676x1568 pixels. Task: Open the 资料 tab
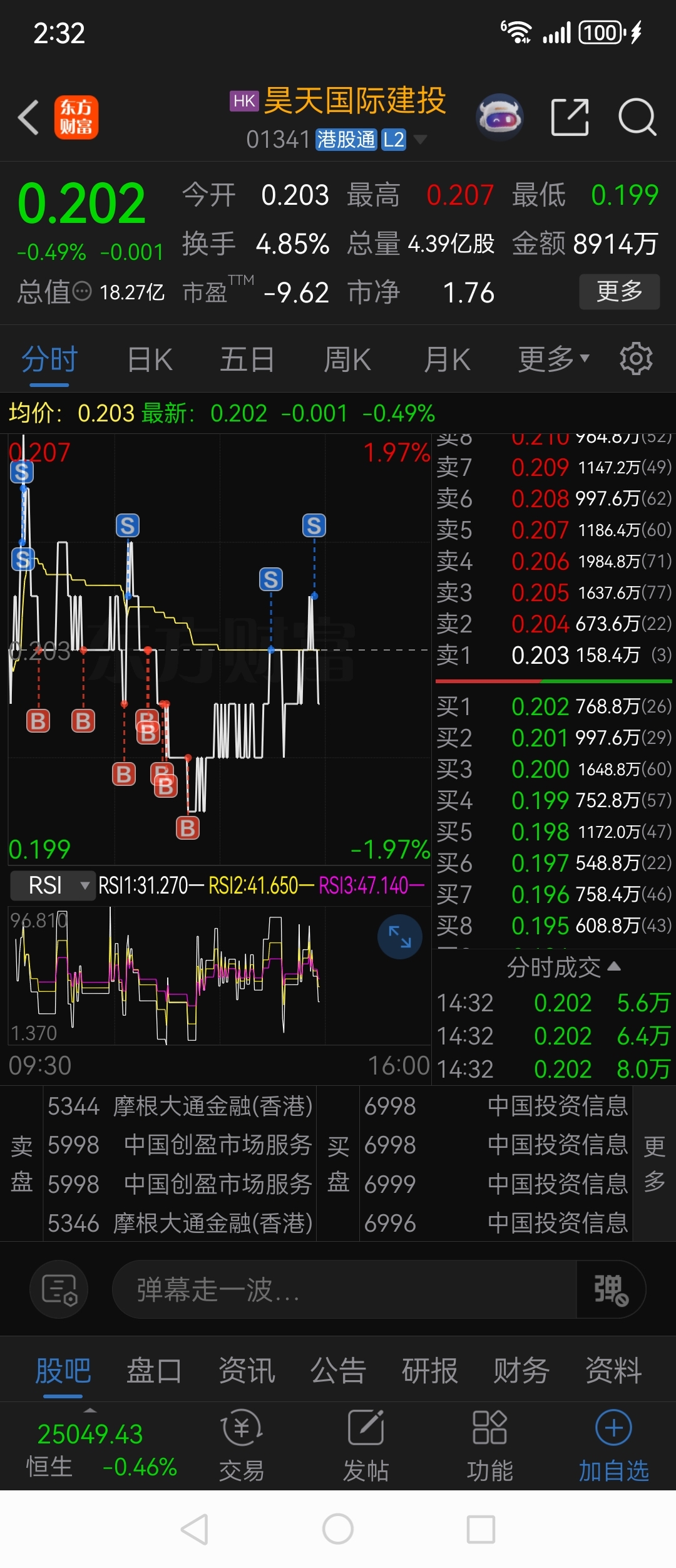tap(613, 1370)
